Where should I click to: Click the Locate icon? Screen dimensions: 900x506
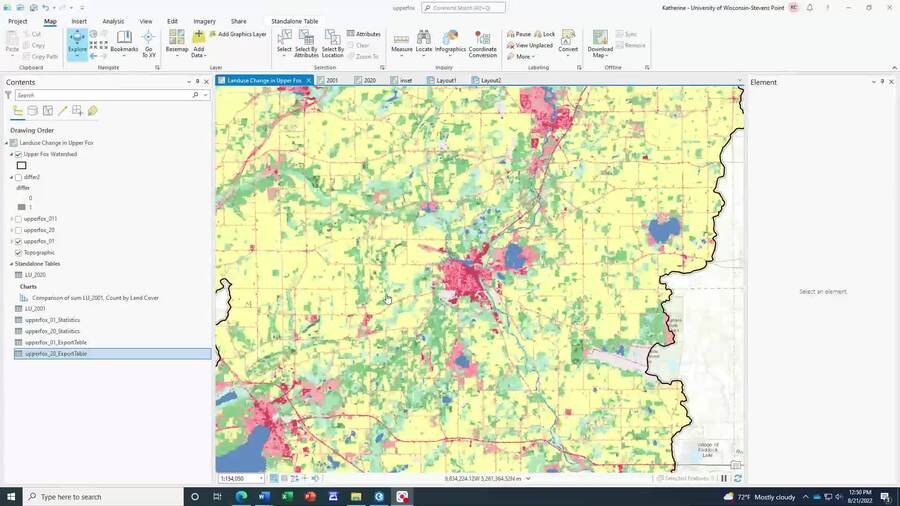(424, 37)
